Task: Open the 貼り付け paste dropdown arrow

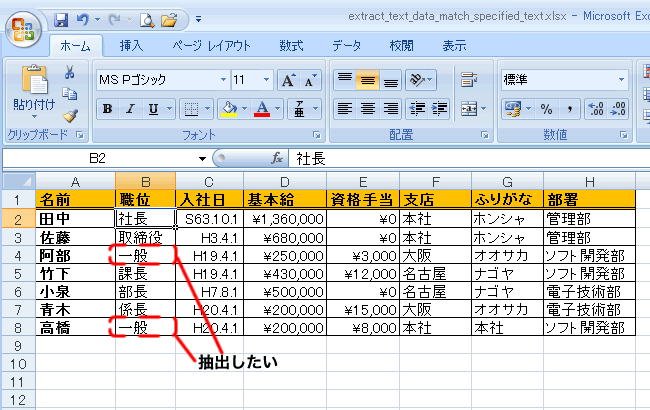Action: coord(34,116)
